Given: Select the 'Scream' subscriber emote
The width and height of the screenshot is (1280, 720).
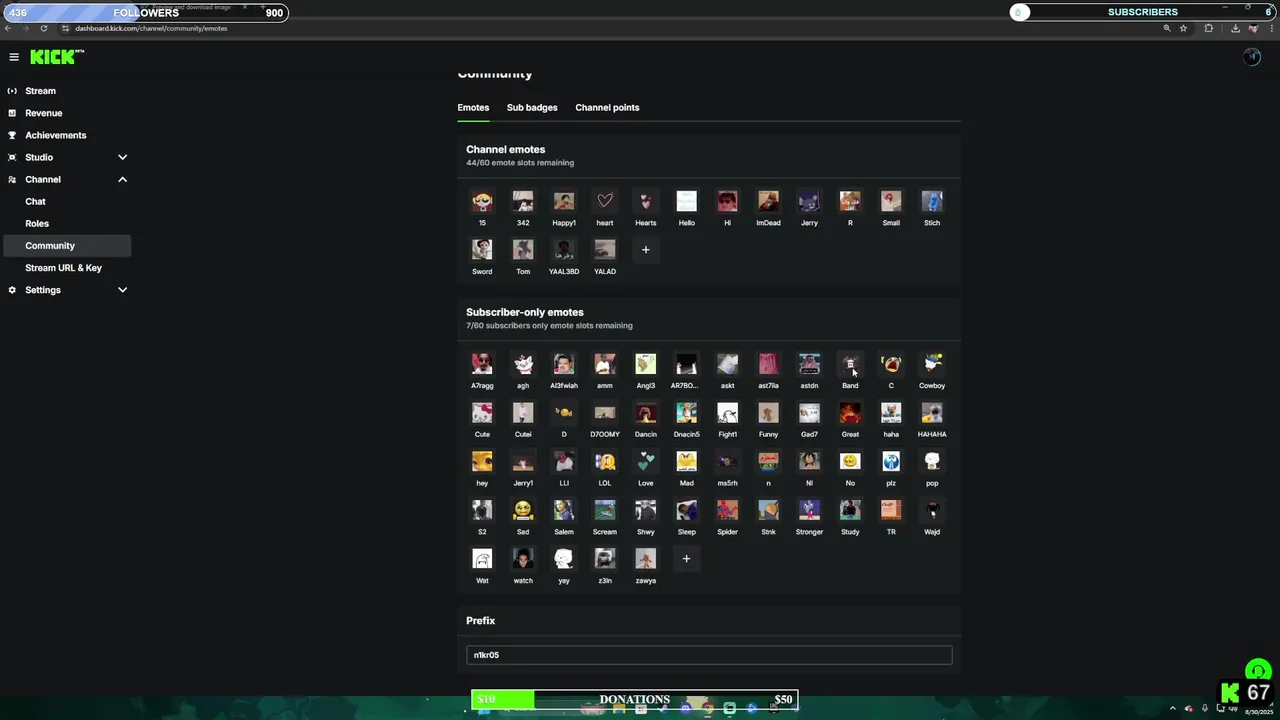Looking at the screenshot, I should (x=605, y=511).
